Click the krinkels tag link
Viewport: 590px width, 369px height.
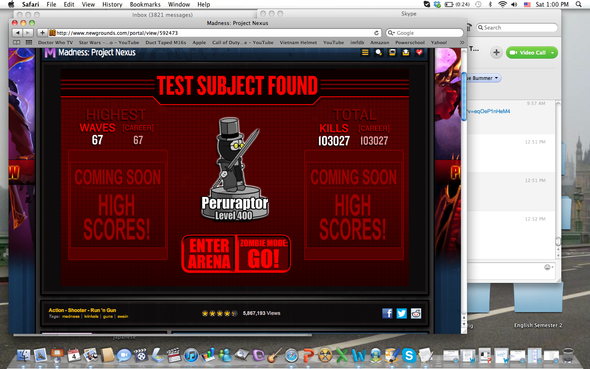(91, 317)
